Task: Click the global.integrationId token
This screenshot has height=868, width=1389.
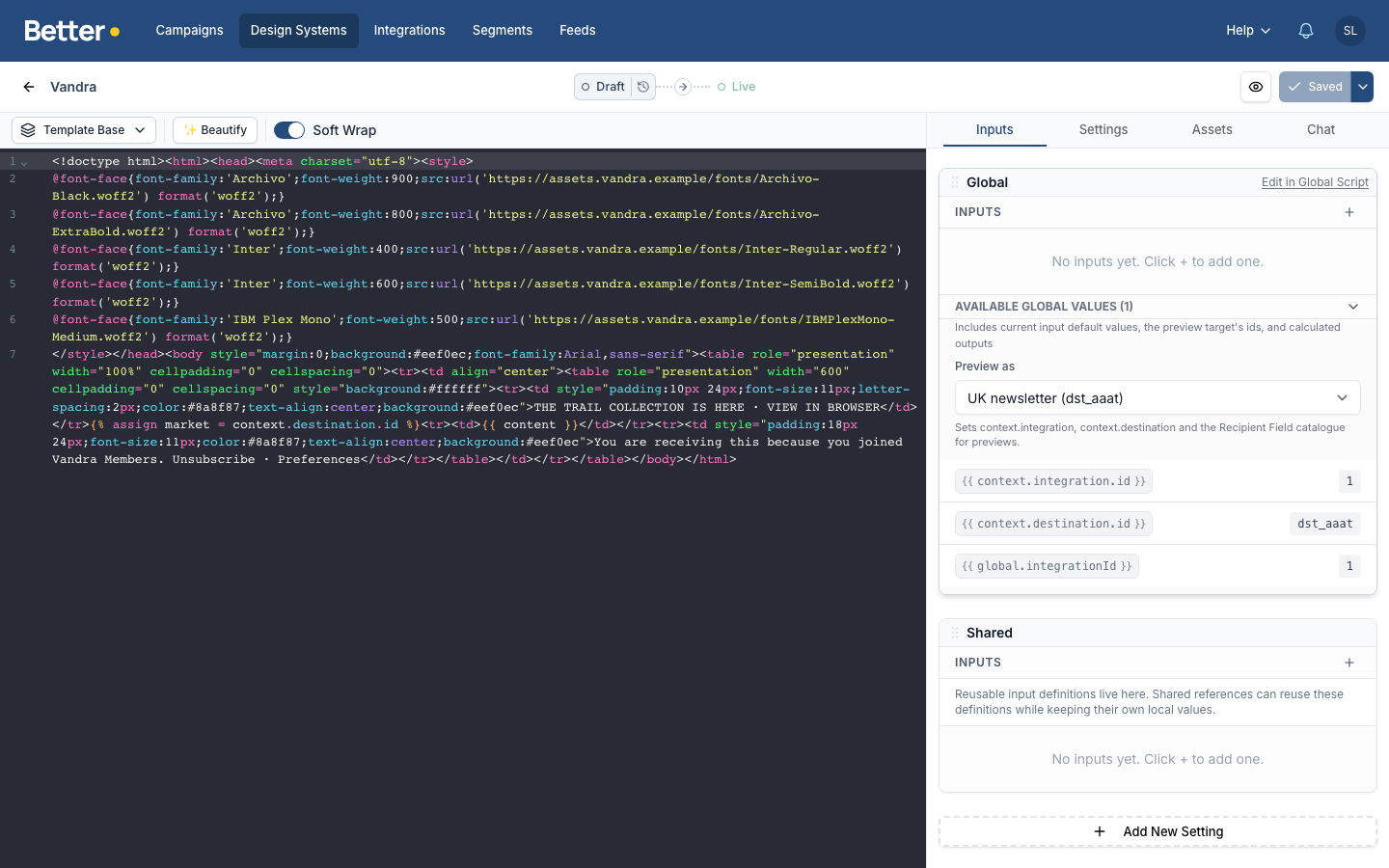Action: tap(1047, 566)
